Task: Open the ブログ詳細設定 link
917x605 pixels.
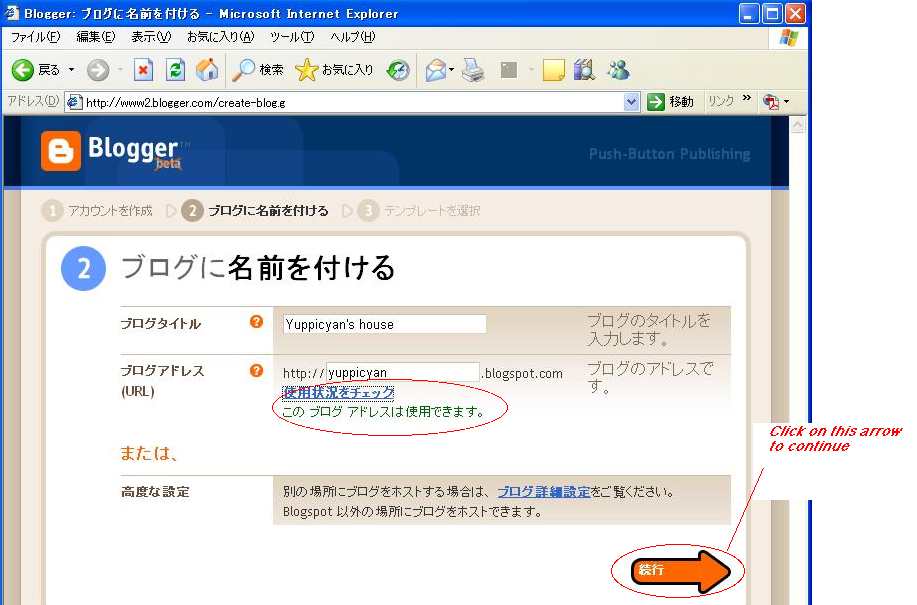Action: coord(543,492)
